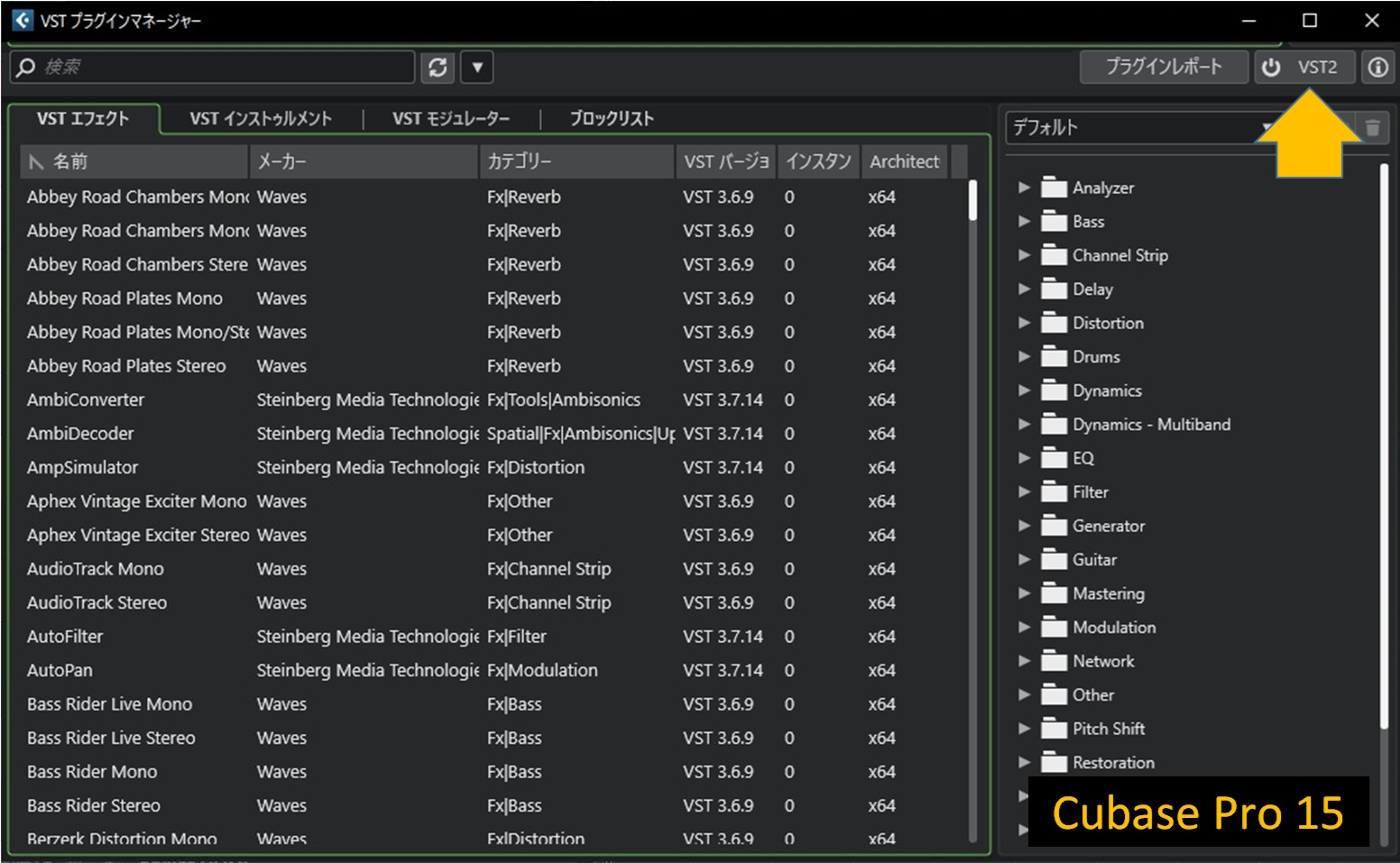The image size is (1400, 863).
Task: Open the dropdown arrow next to refresh
Action: click(477, 68)
